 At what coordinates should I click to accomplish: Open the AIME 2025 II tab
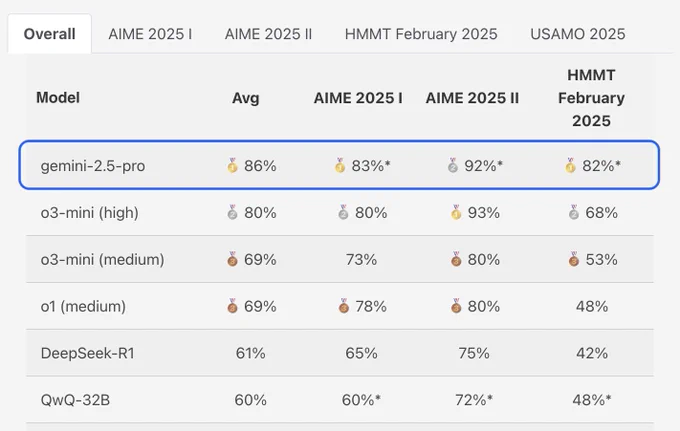tap(268, 34)
